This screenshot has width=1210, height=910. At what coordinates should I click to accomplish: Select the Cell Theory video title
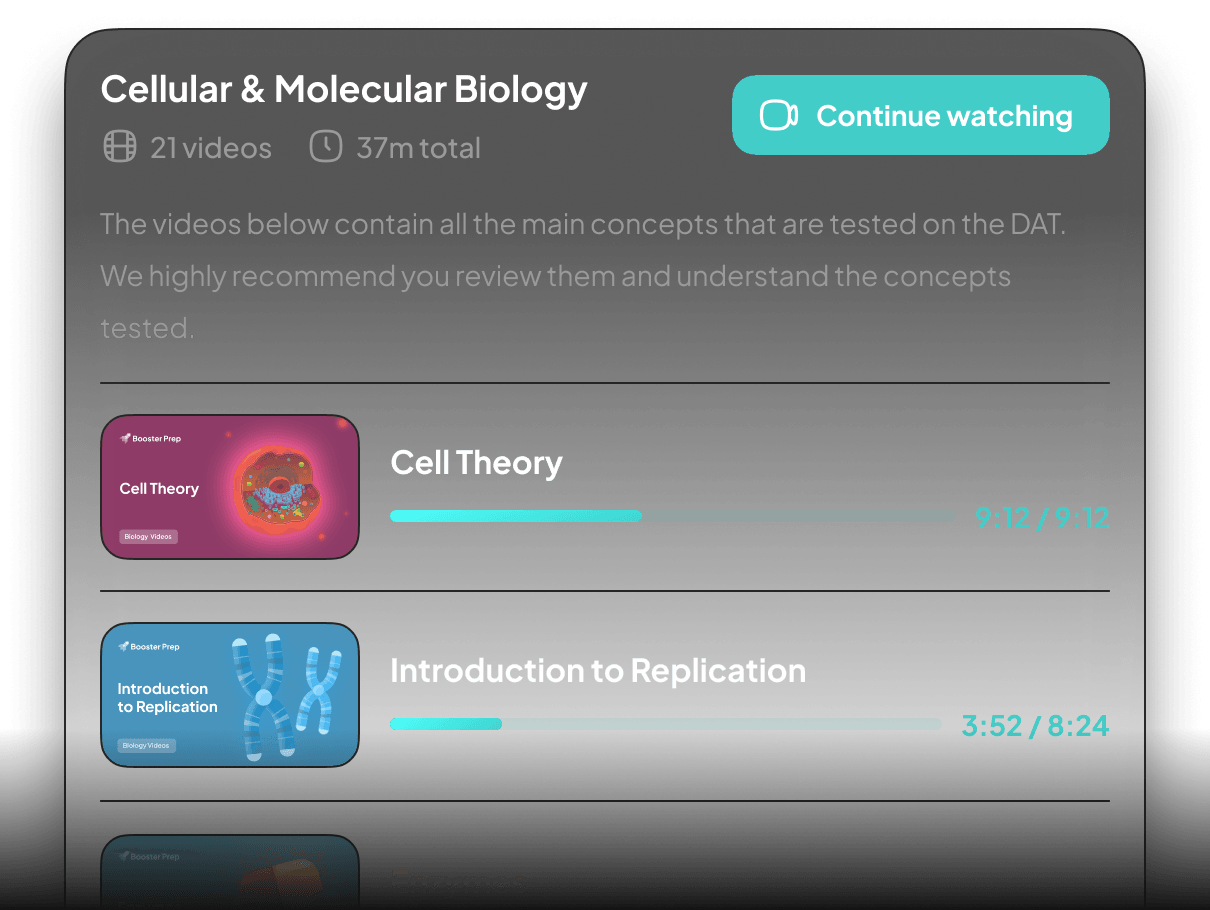[476, 463]
